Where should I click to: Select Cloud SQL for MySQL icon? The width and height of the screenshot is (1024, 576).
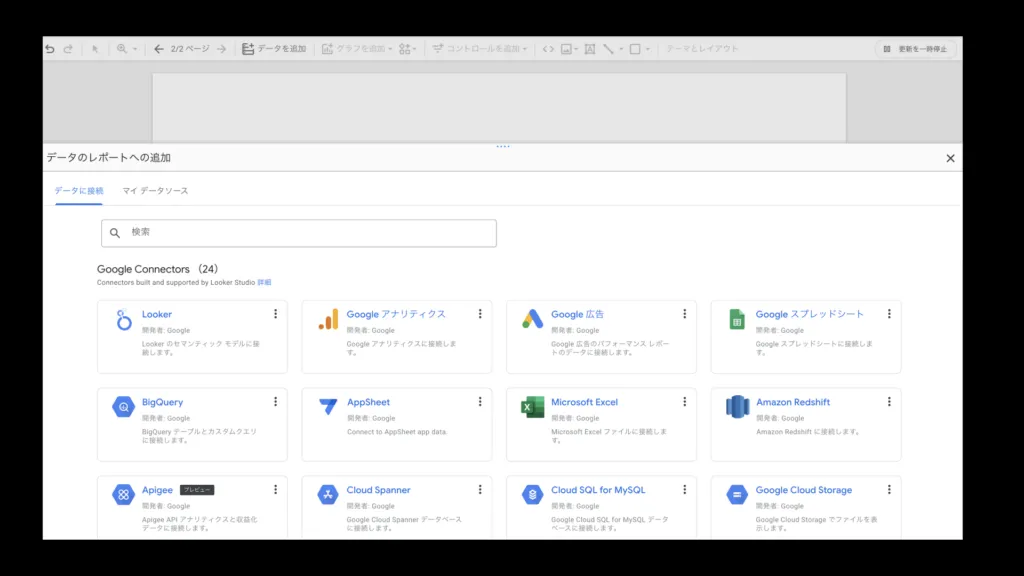532,494
